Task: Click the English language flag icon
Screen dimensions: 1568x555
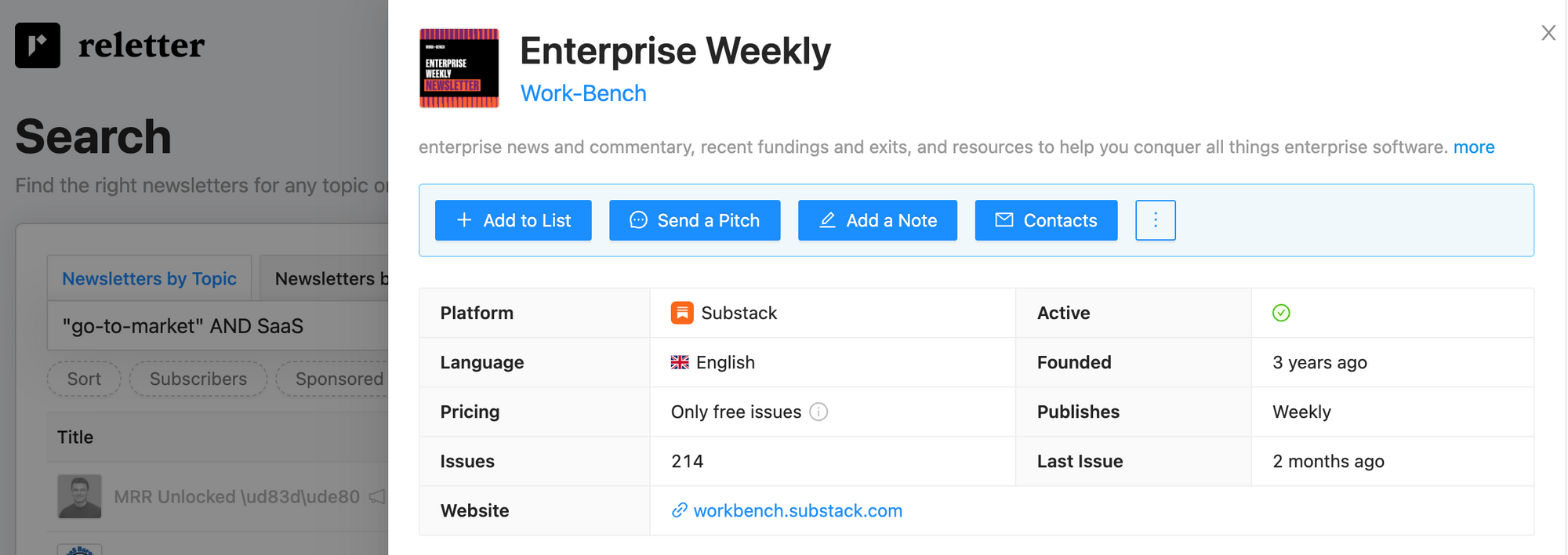Action: click(680, 362)
